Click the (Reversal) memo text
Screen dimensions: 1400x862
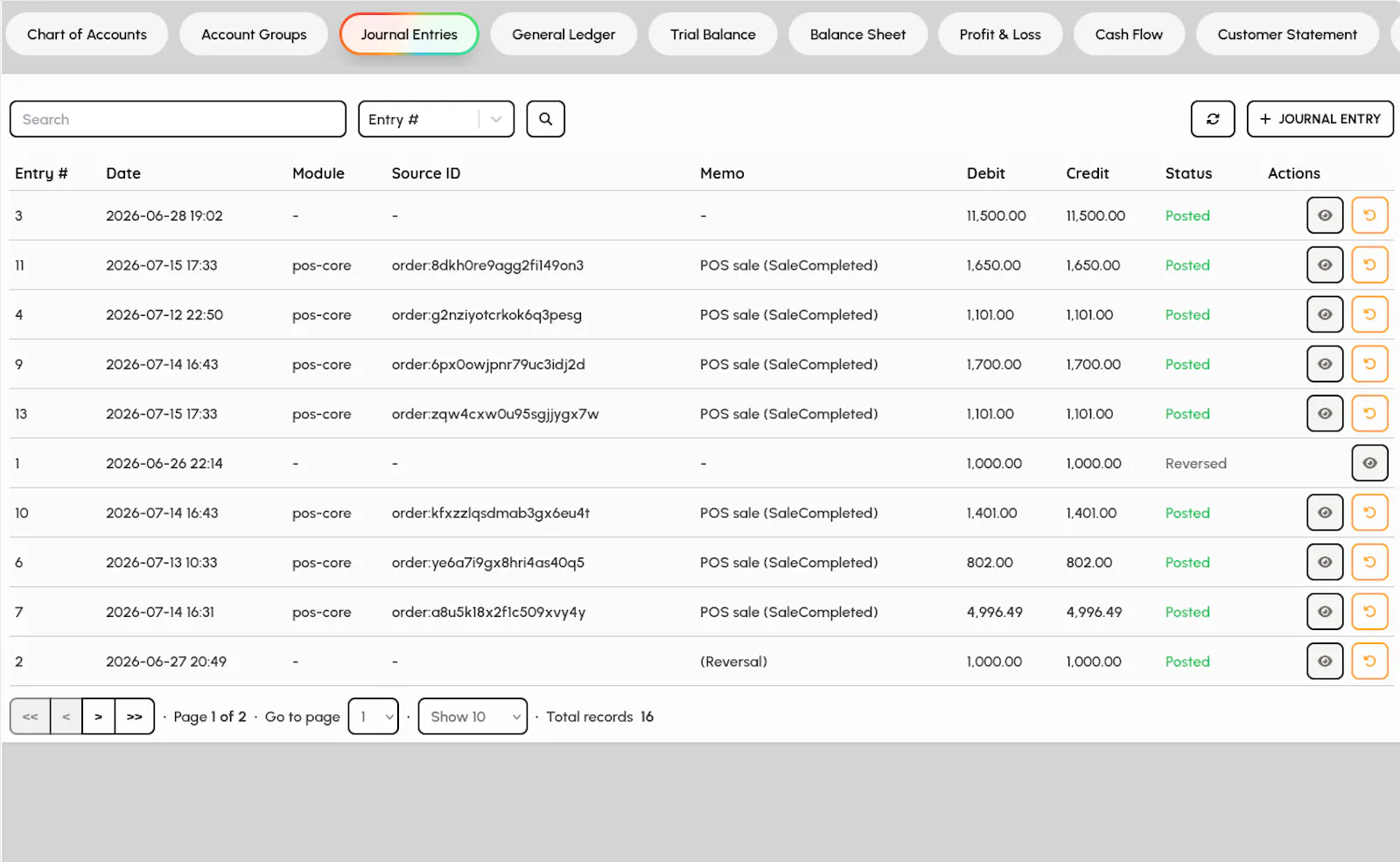coord(733,662)
